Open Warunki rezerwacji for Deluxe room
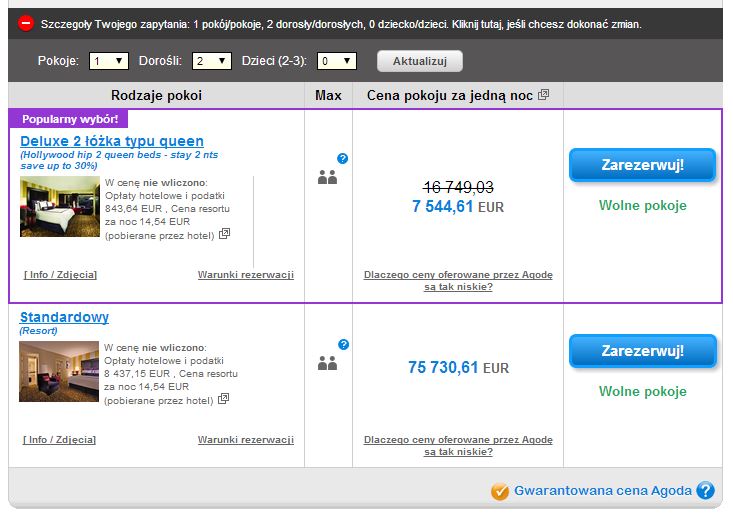733x517 pixels. tap(246, 275)
